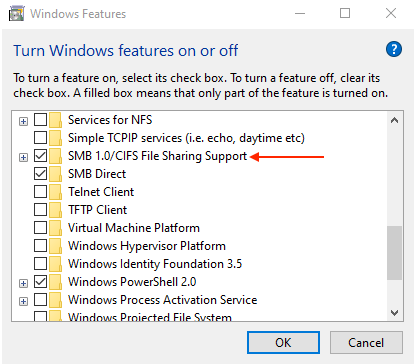The height and width of the screenshot is (364, 414).
Task: Click the Windows Identity Foundation 3.5 folder icon
Action: (55, 264)
